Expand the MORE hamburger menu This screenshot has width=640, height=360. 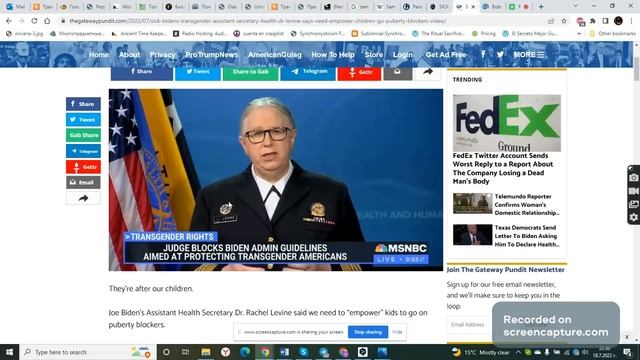pos(529,54)
